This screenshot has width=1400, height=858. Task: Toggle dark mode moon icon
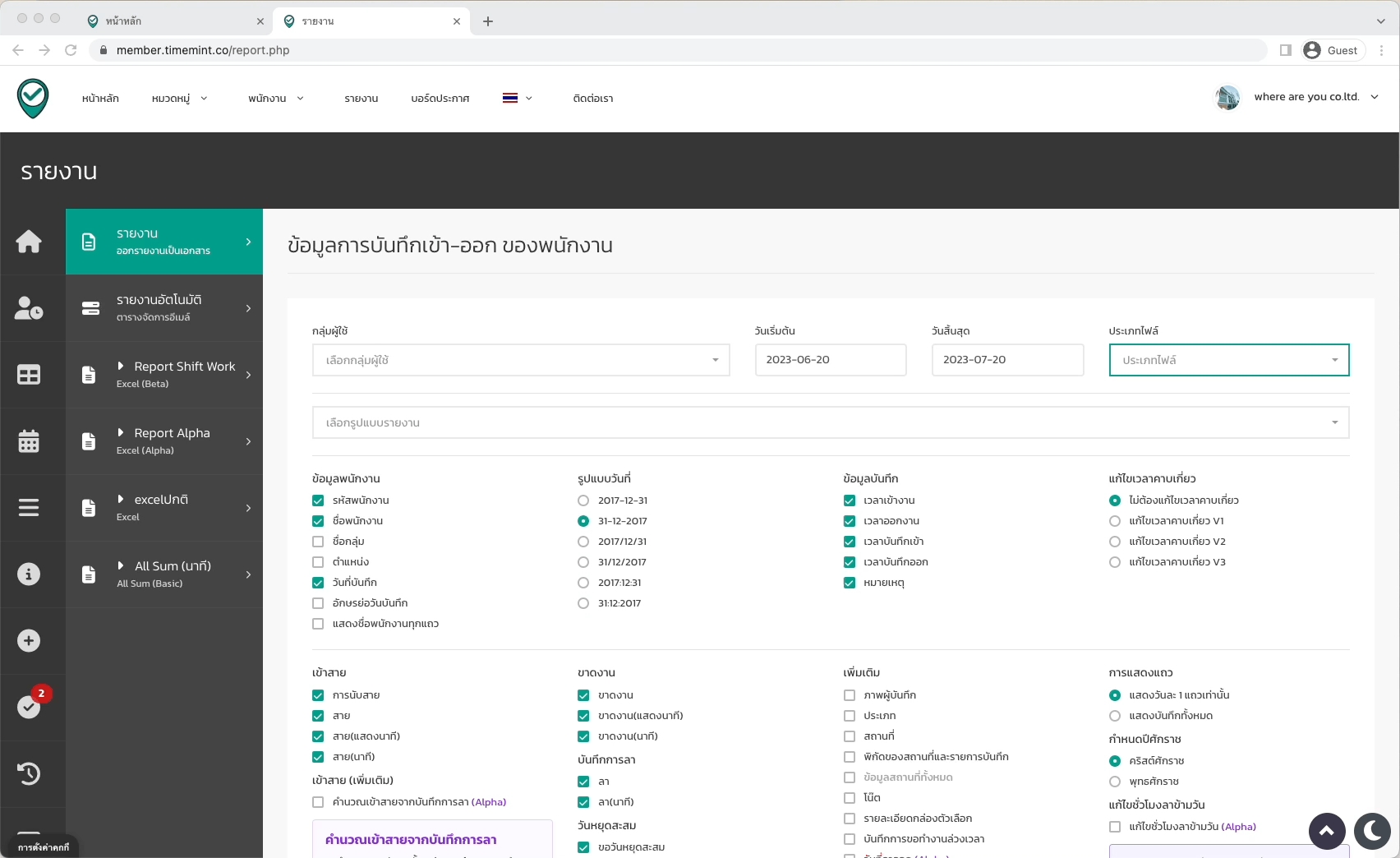(1372, 831)
